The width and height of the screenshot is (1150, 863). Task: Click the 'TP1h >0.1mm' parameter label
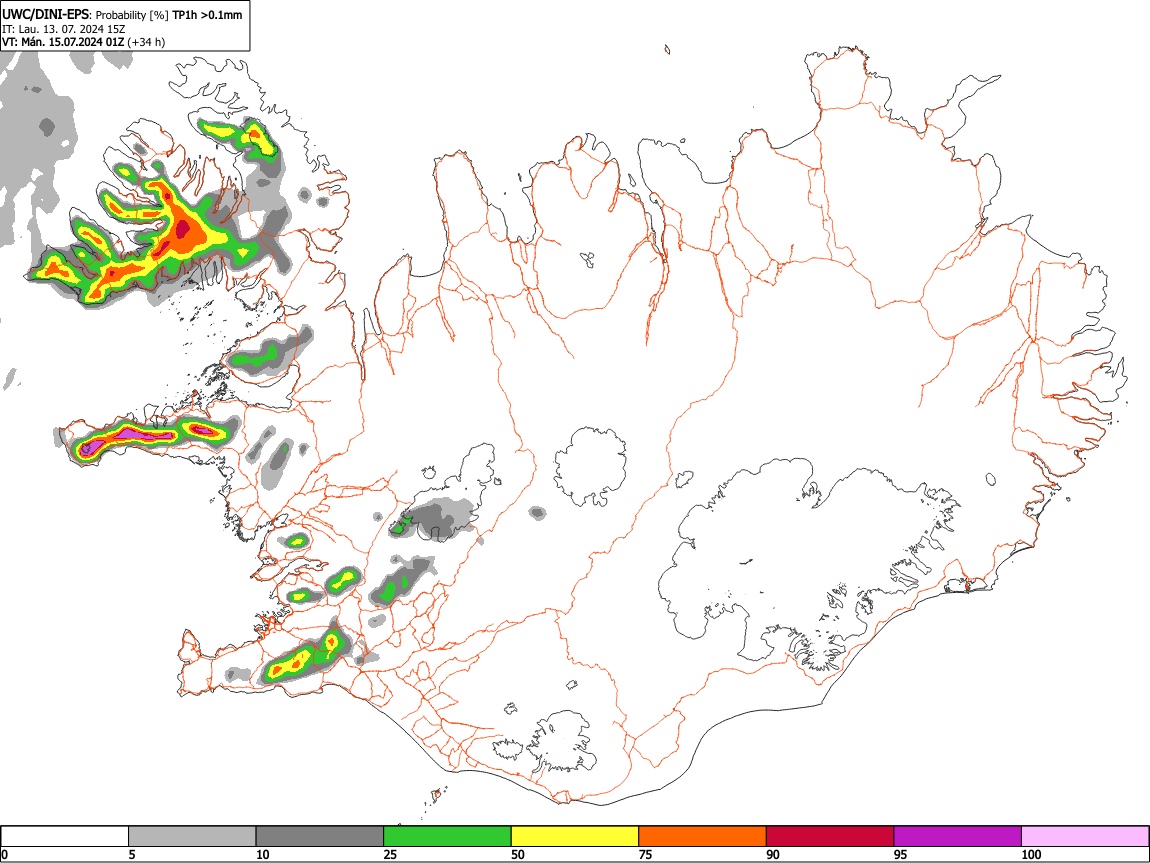(207, 15)
